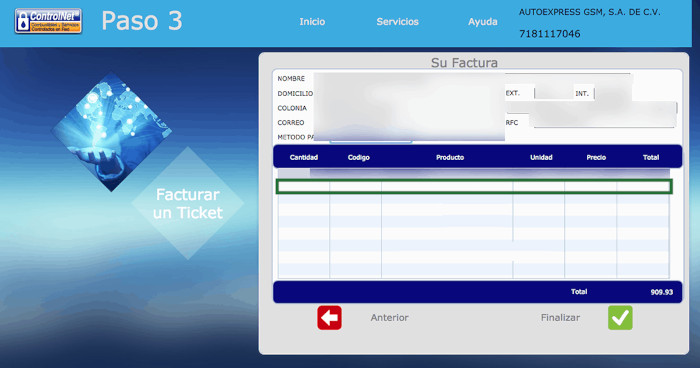This screenshot has width=700, height=368.
Task: Click the INT. number field
Action: point(612,93)
